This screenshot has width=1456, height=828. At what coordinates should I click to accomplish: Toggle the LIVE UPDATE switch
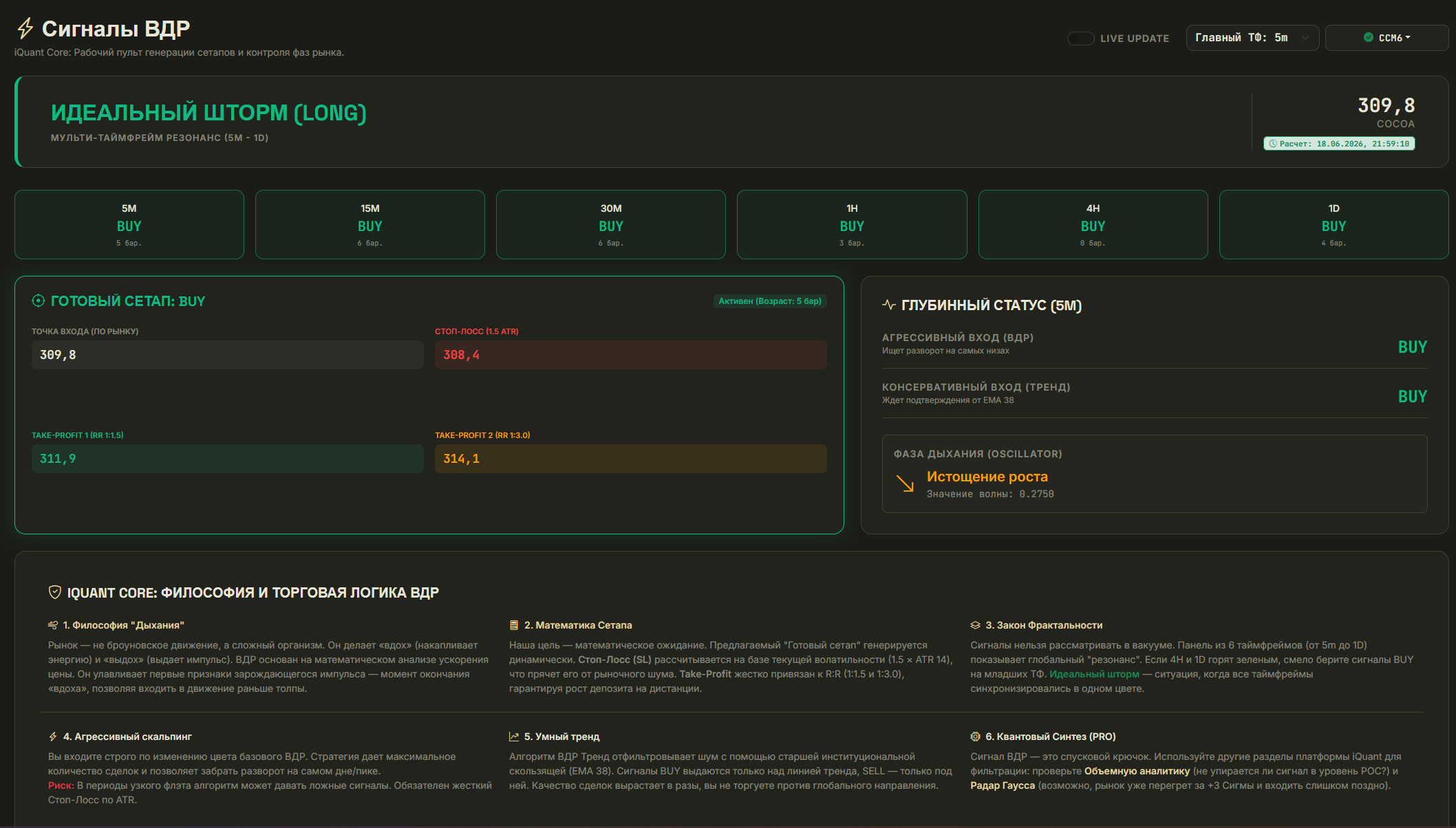(1080, 39)
